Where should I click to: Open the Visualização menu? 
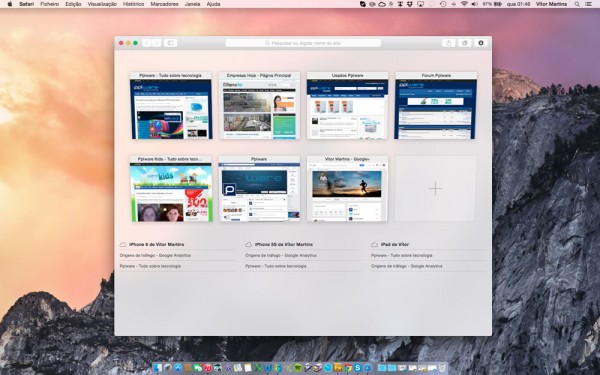pos(102,4)
